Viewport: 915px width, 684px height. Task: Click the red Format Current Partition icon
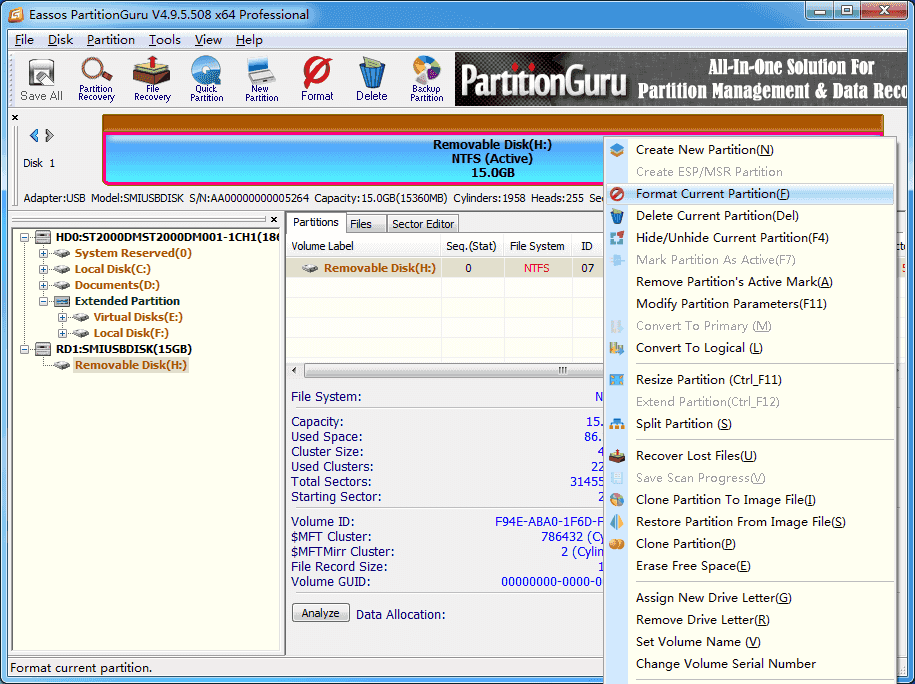(x=617, y=194)
